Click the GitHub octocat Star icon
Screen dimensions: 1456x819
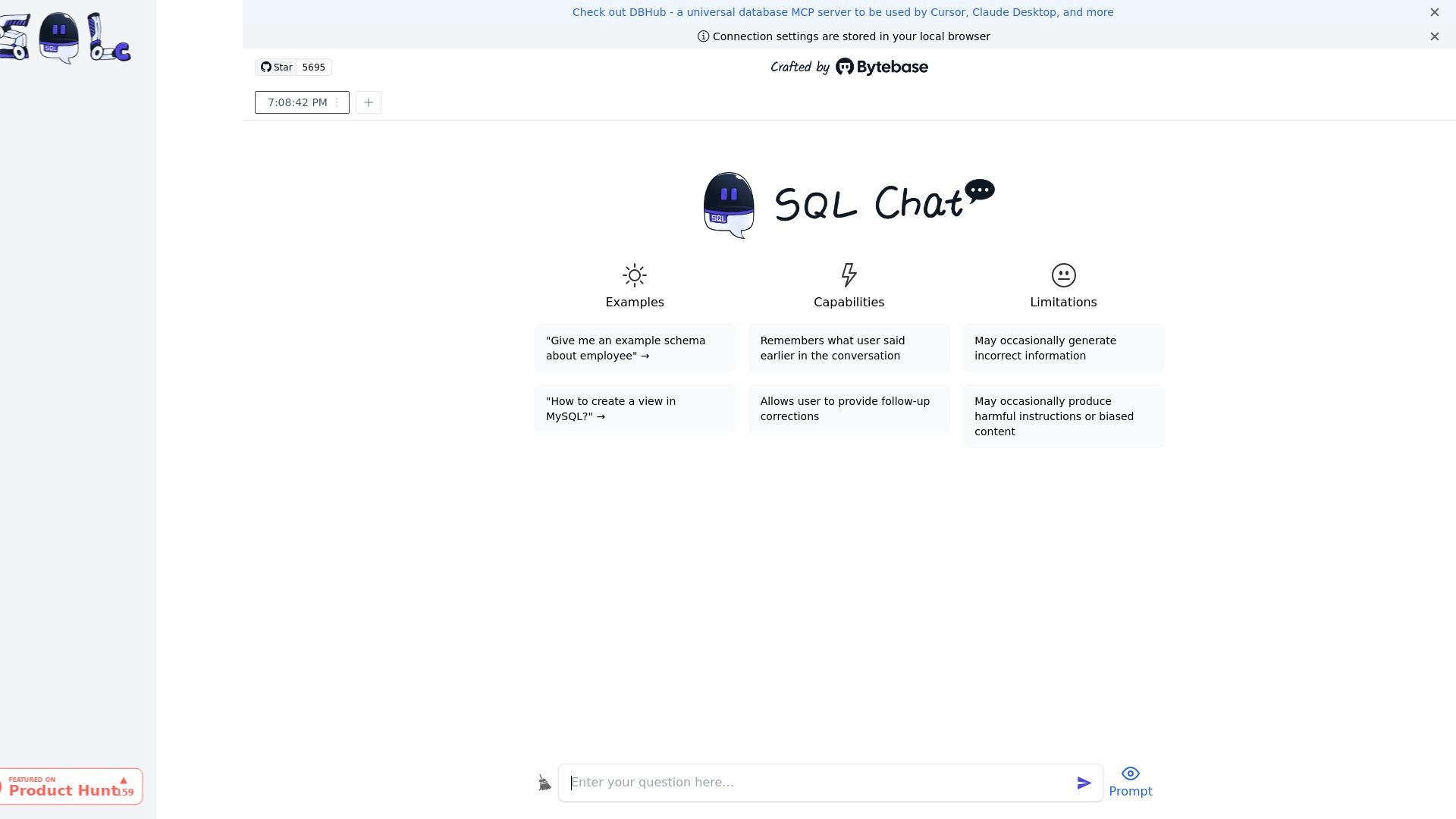[265, 67]
